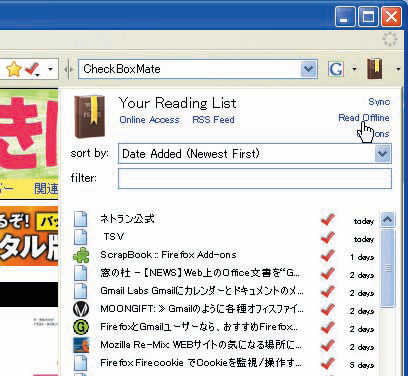Close the browser window
Image resolution: width=408 pixels, height=376 pixels.
[x=391, y=16]
